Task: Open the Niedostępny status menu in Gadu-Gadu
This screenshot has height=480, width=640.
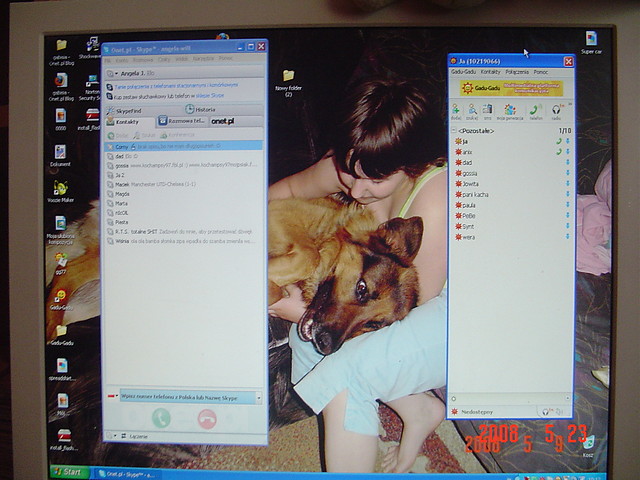Action: (471, 412)
